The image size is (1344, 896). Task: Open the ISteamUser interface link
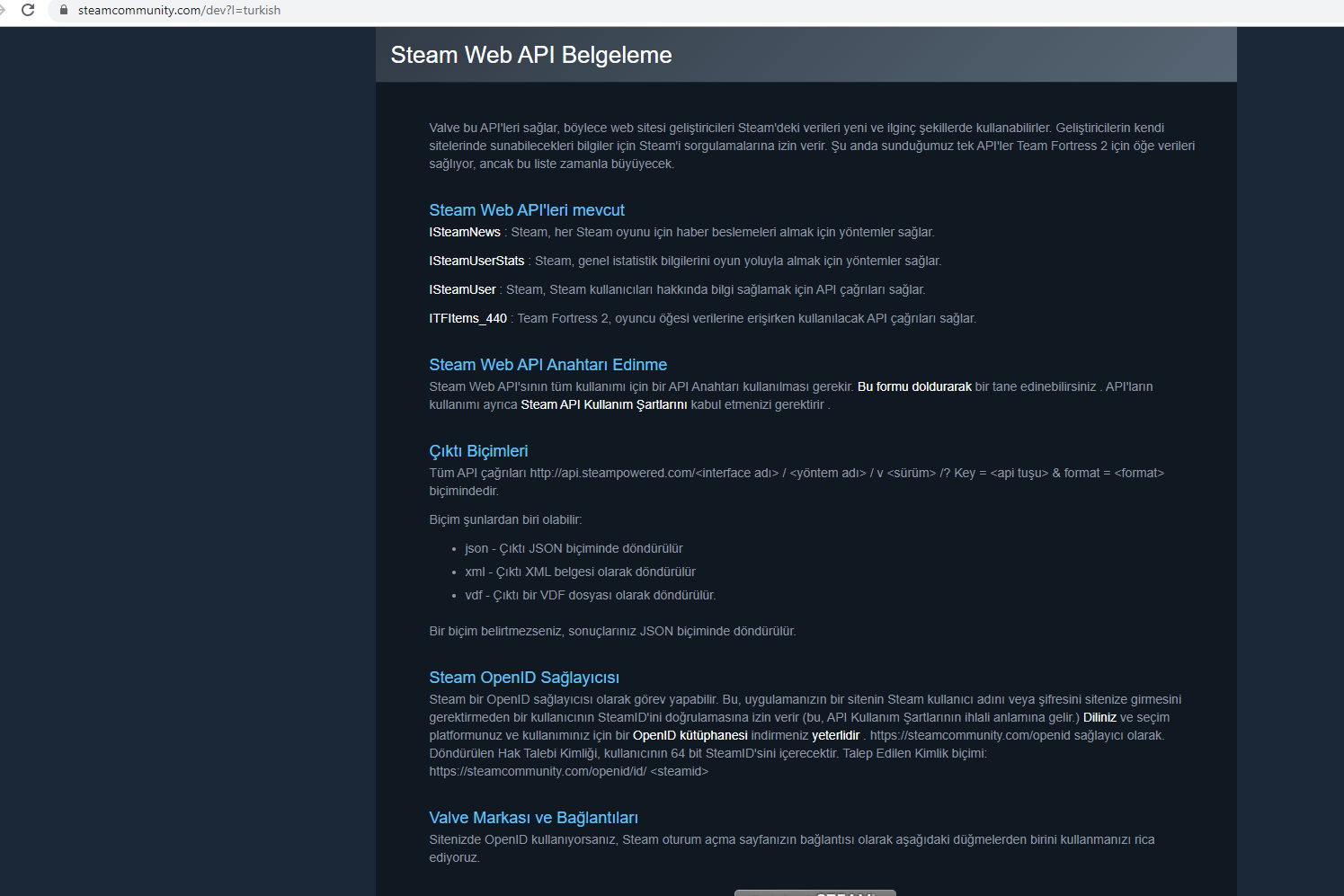pos(462,289)
